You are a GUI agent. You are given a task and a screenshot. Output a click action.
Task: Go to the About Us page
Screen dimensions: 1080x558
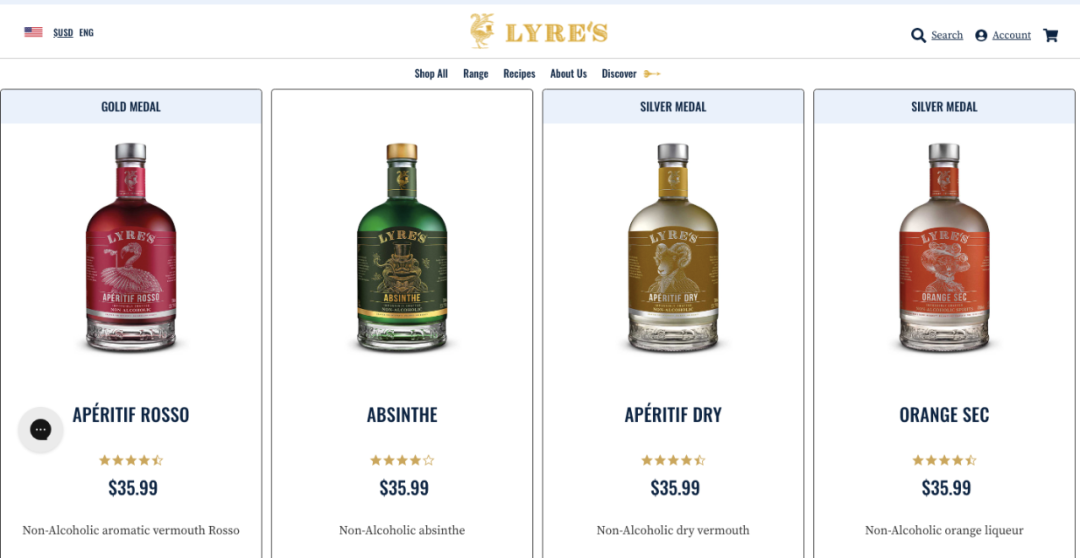click(568, 74)
